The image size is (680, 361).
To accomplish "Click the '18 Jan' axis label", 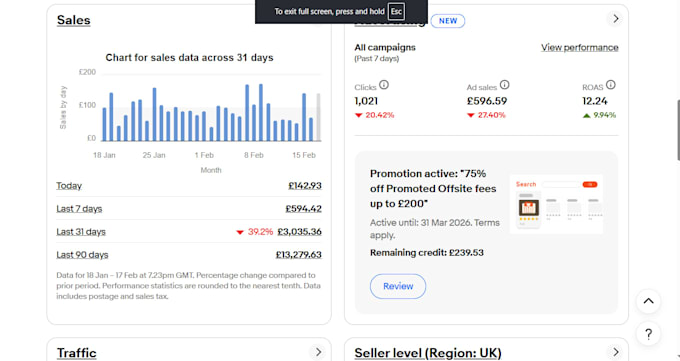I will pos(104,155).
